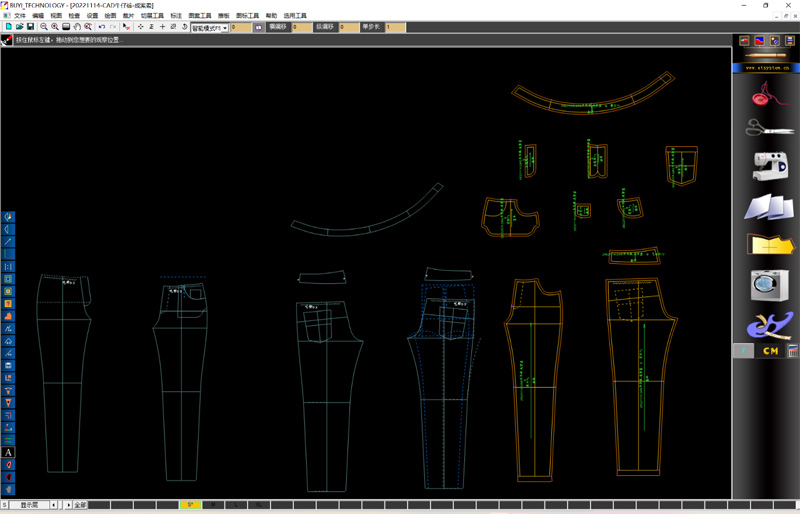Screen dimensions: 800x514
Task: Click the left arrow beside 显示层
Action: click(x=54, y=505)
